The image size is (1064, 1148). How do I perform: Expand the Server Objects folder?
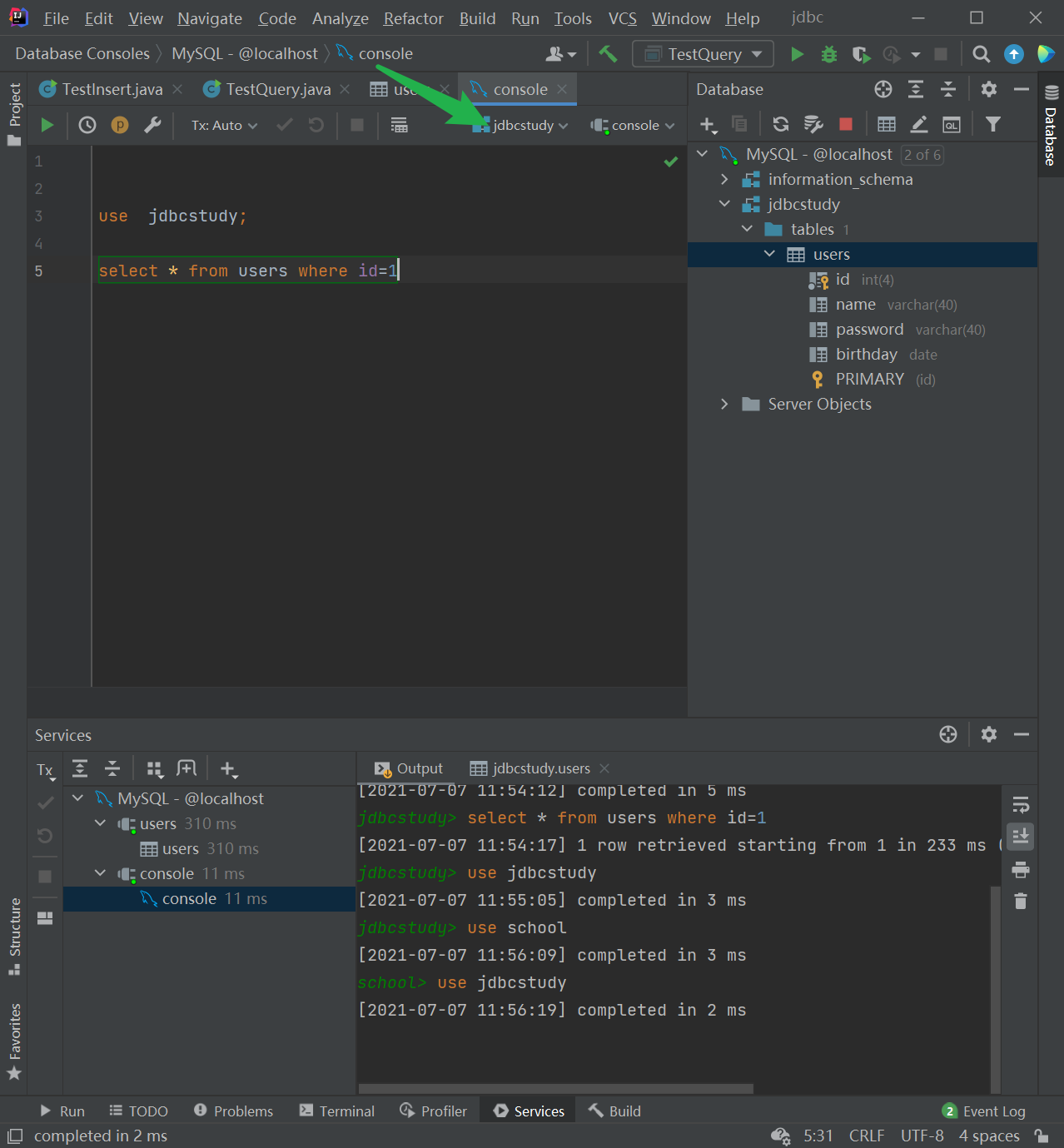(x=724, y=404)
